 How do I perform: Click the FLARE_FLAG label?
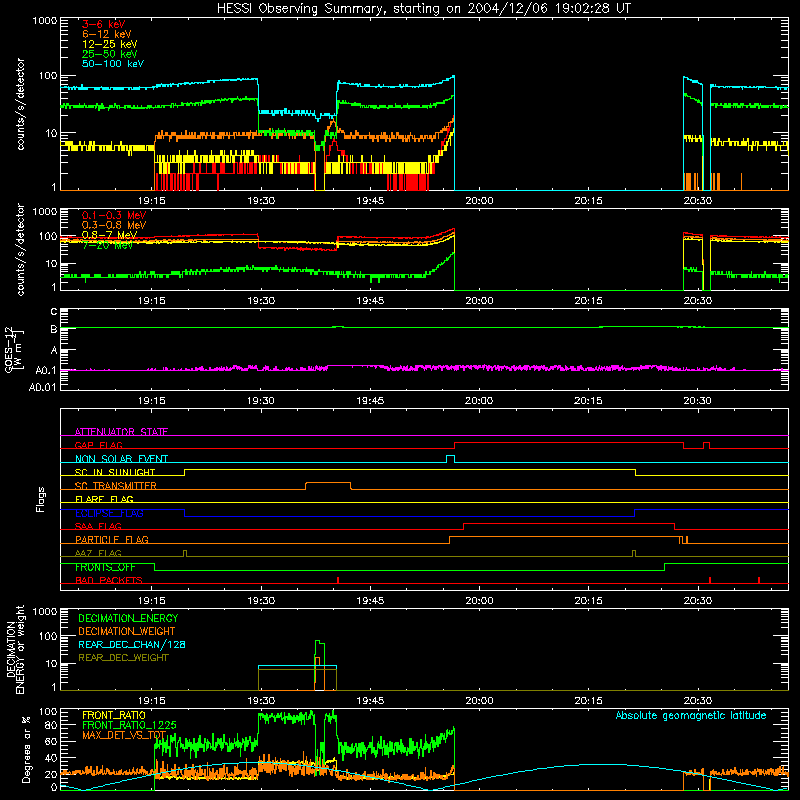(104, 499)
